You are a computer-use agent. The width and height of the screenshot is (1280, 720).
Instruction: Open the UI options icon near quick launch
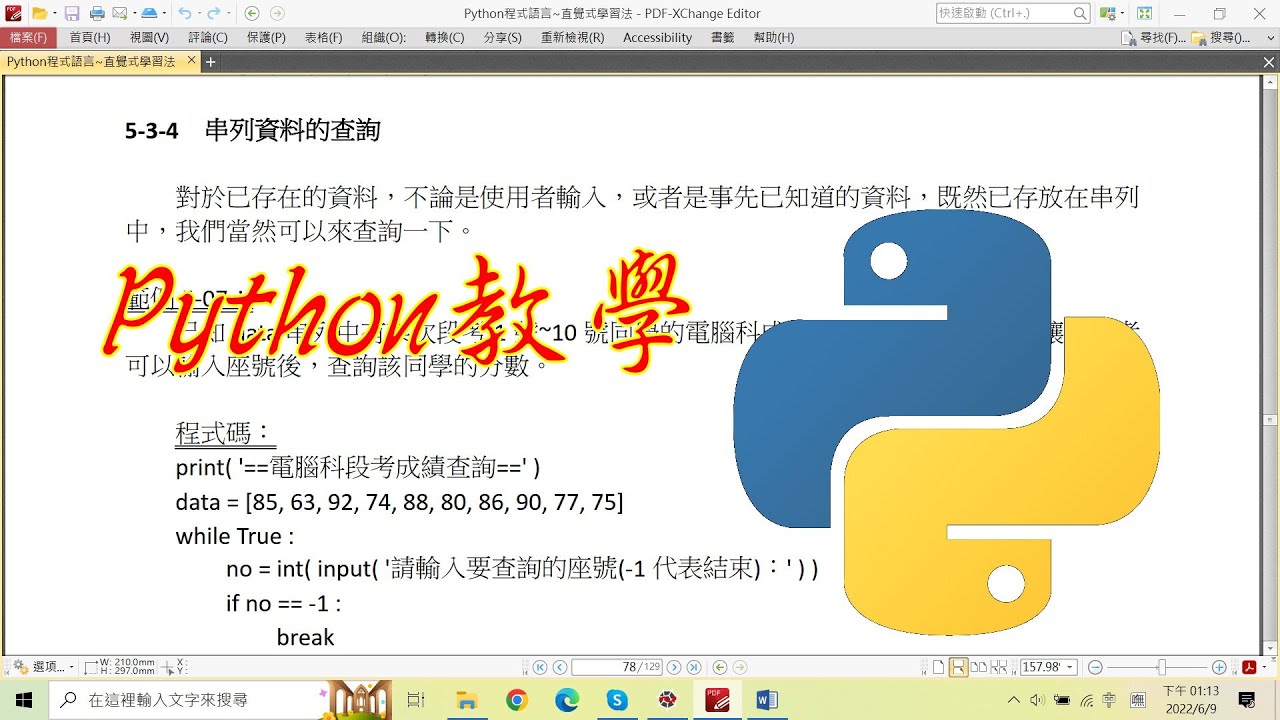(1106, 13)
